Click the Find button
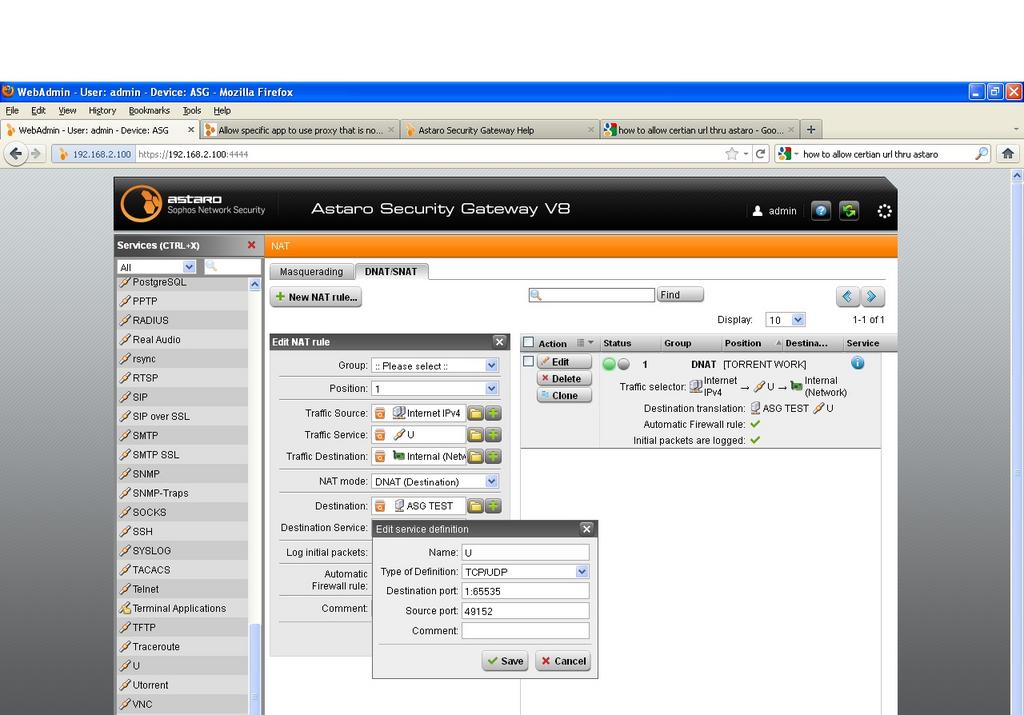 (x=680, y=294)
